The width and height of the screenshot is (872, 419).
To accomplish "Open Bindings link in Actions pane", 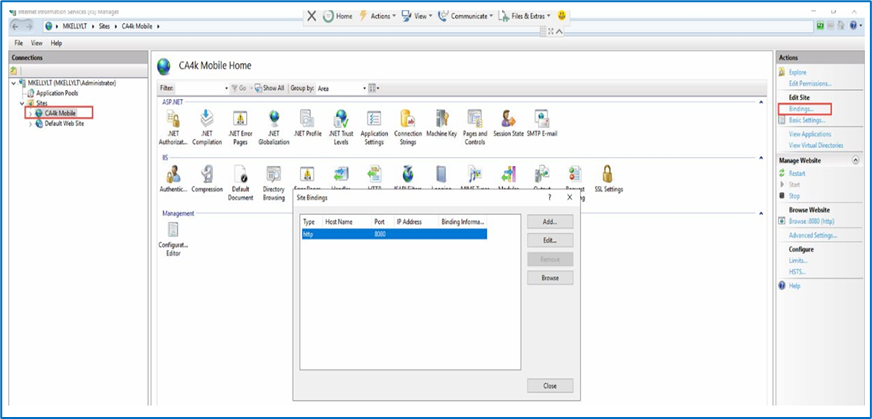I will coord(801,109).
